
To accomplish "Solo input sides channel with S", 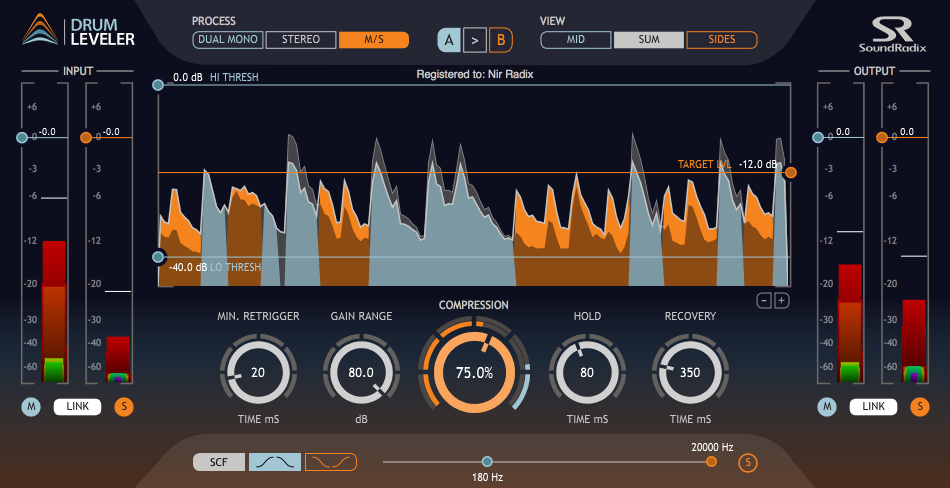I will tap(124, 406).
